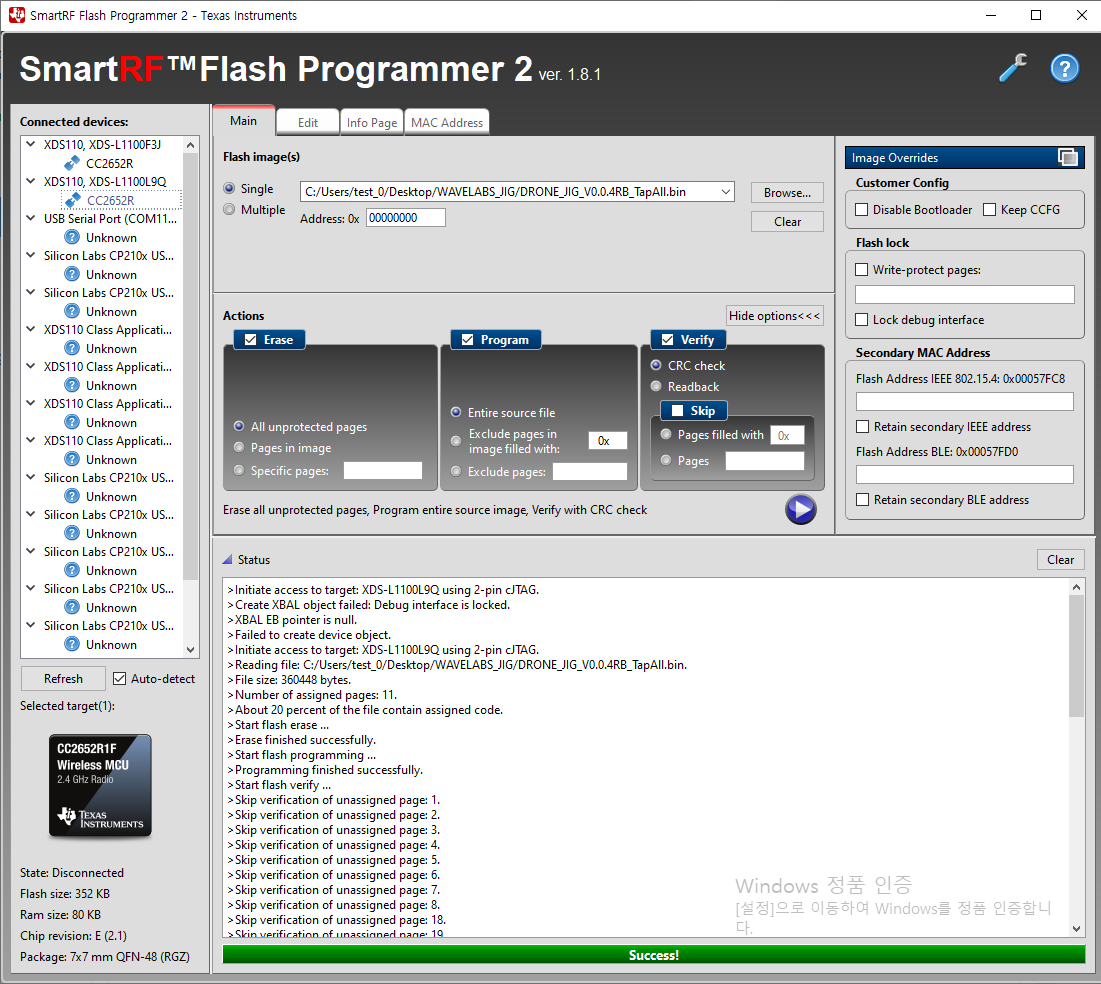This screenshot has width=1101, height=984.
Task: Open the flash image path dropdown
Action: click(725, 192)
